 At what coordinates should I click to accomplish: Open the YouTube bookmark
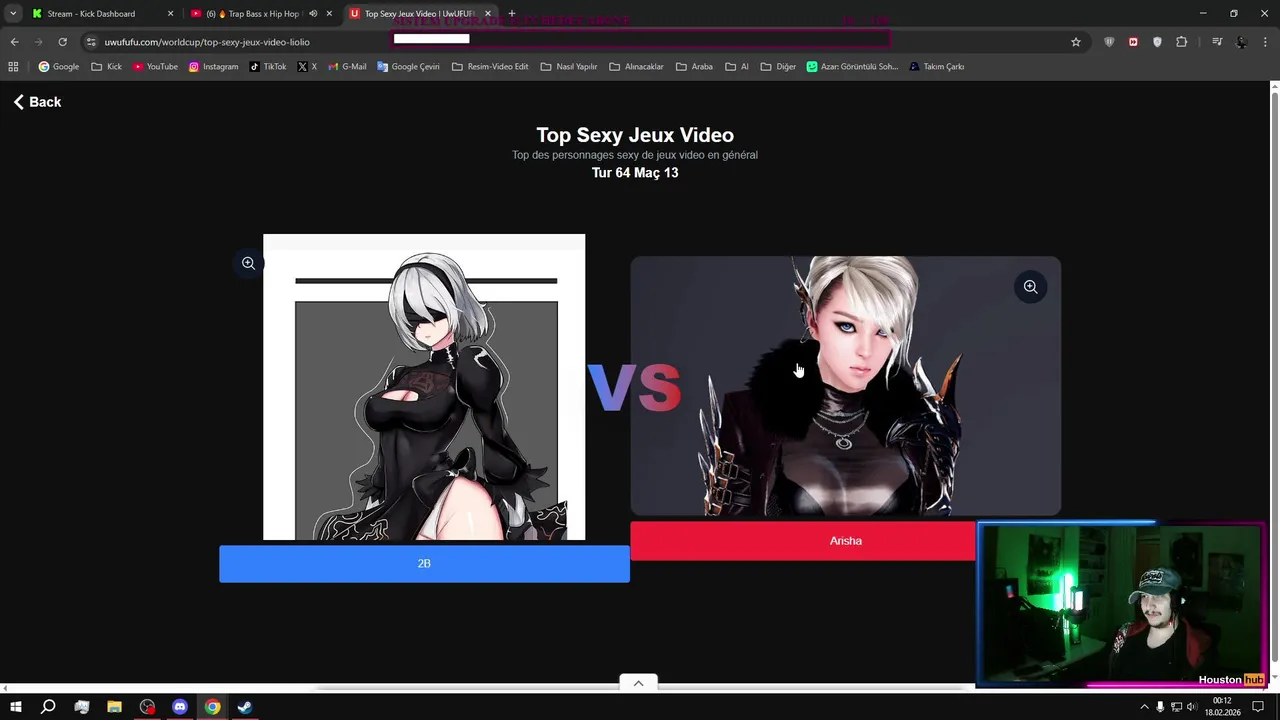(x=155, y=67)
